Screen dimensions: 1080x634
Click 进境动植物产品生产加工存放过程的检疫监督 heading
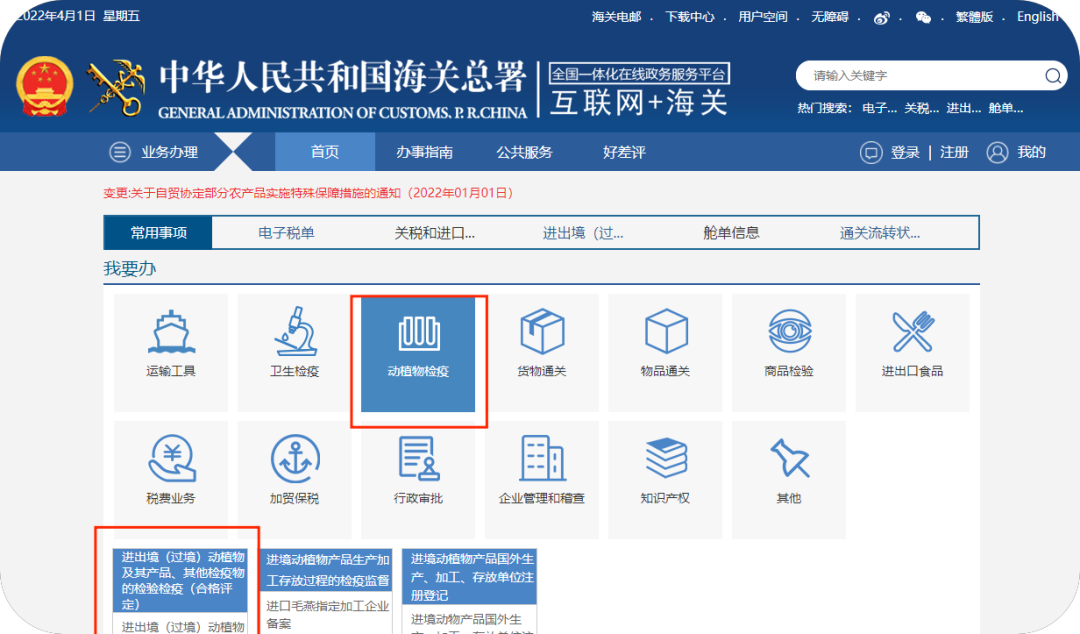[x=328, y=570]
